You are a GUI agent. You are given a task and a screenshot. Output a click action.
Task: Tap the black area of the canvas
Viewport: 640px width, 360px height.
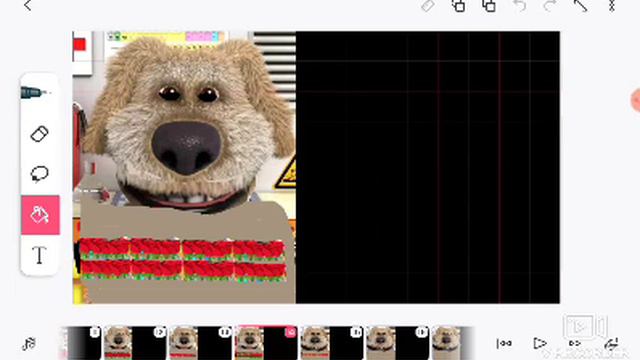pos(427,167)
